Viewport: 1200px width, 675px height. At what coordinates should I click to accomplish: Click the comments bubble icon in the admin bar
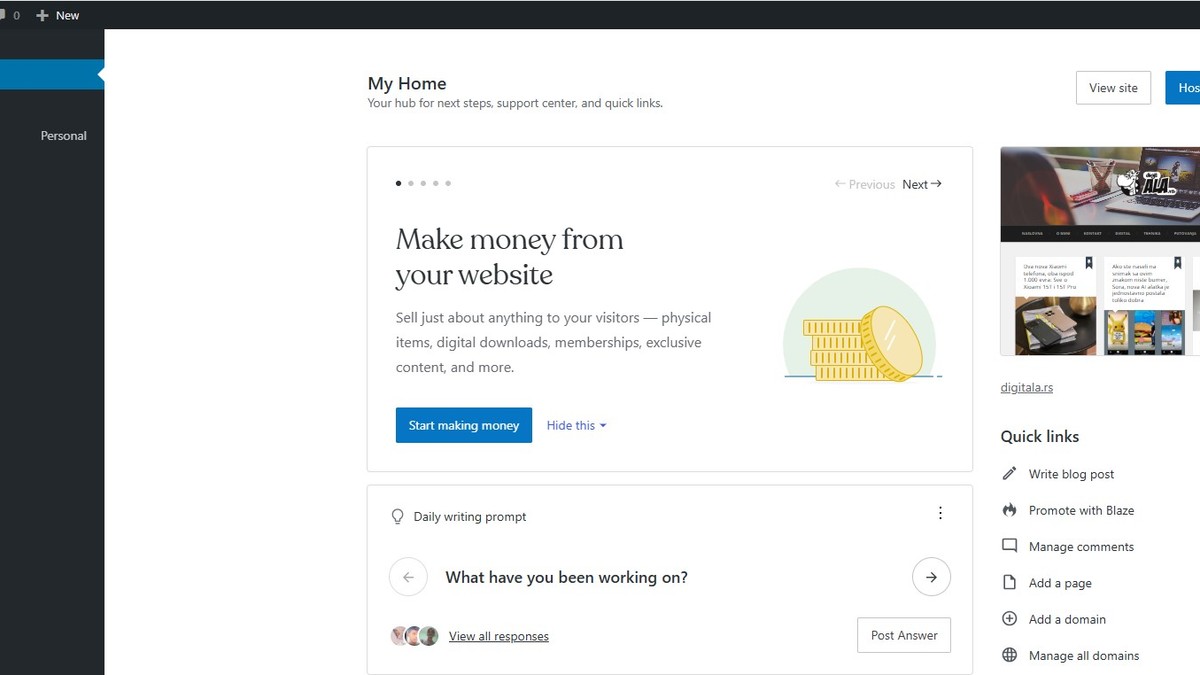[4, 15]
